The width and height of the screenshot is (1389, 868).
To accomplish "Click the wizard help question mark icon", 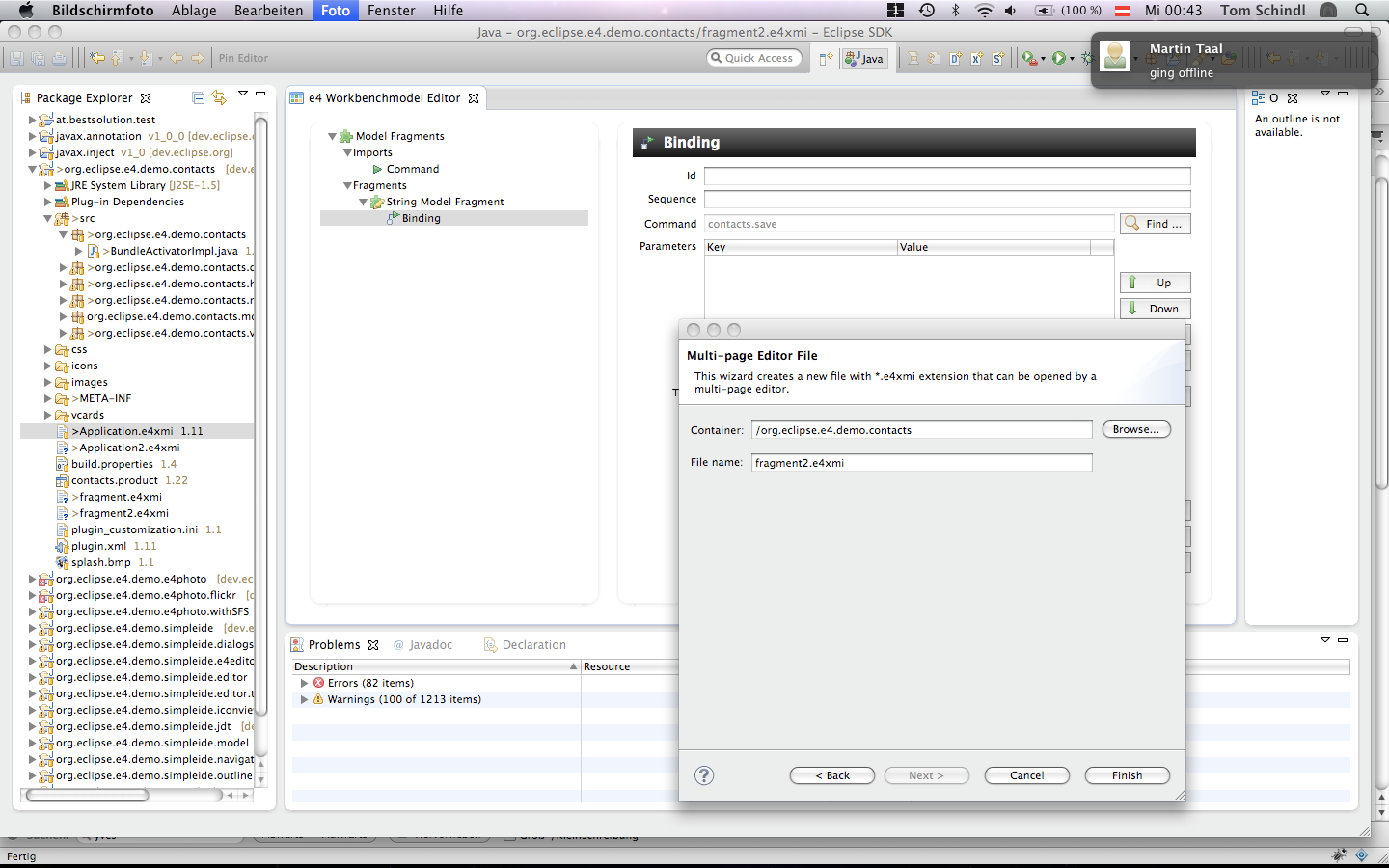I will pyautogui.click(x=704, y=775).
